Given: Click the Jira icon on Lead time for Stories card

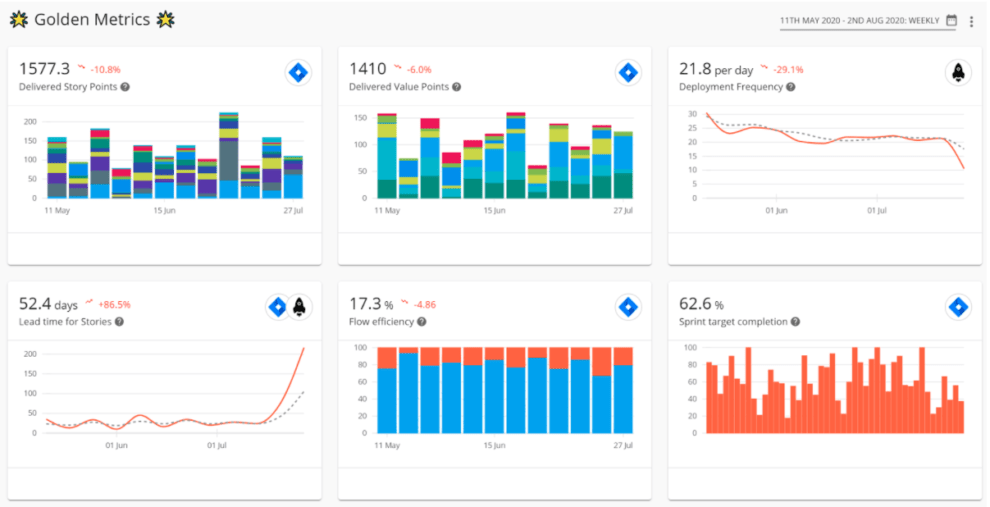Looking at the screenshot, I should 278,307.
